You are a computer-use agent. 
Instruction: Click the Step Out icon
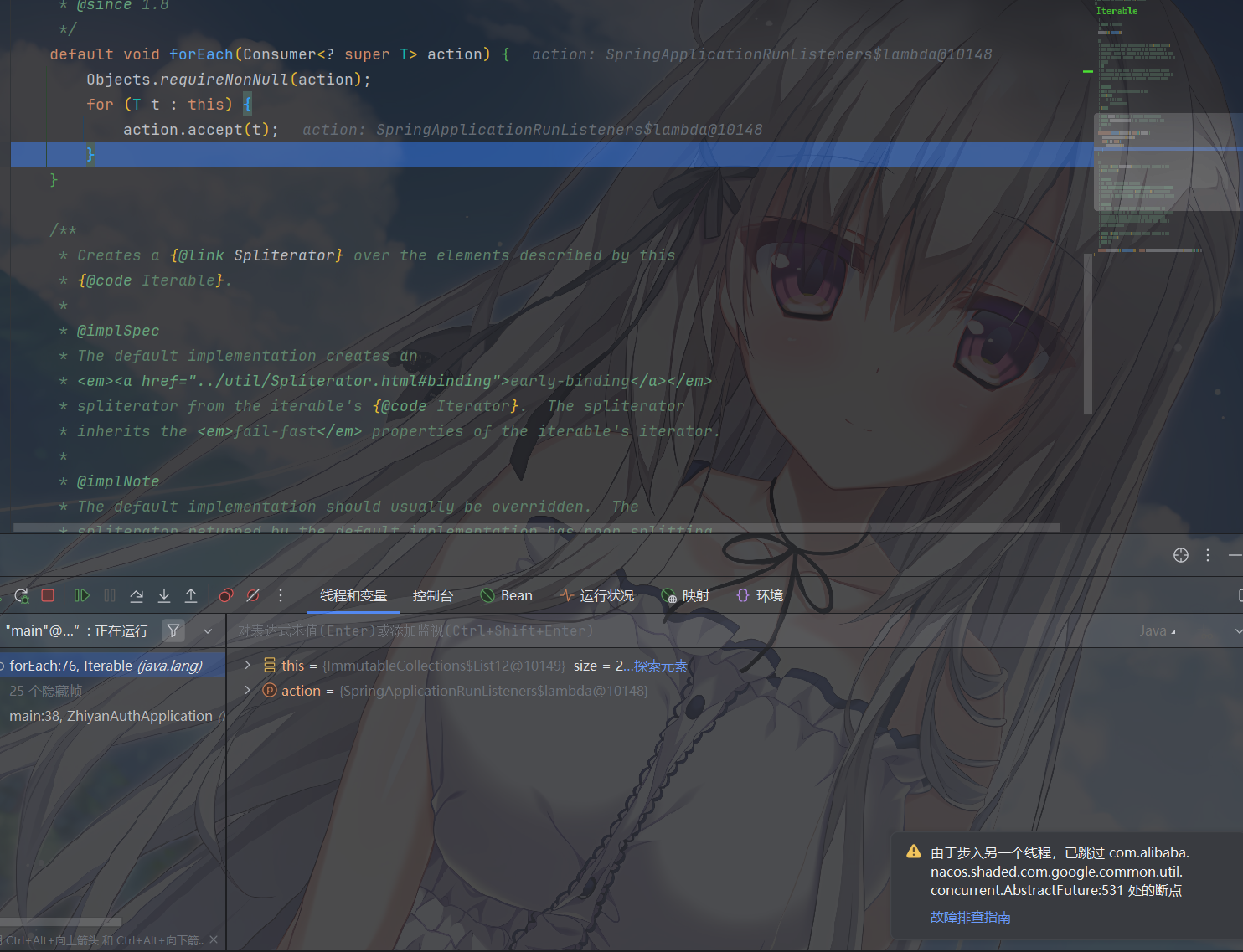[x=191, y=595]
